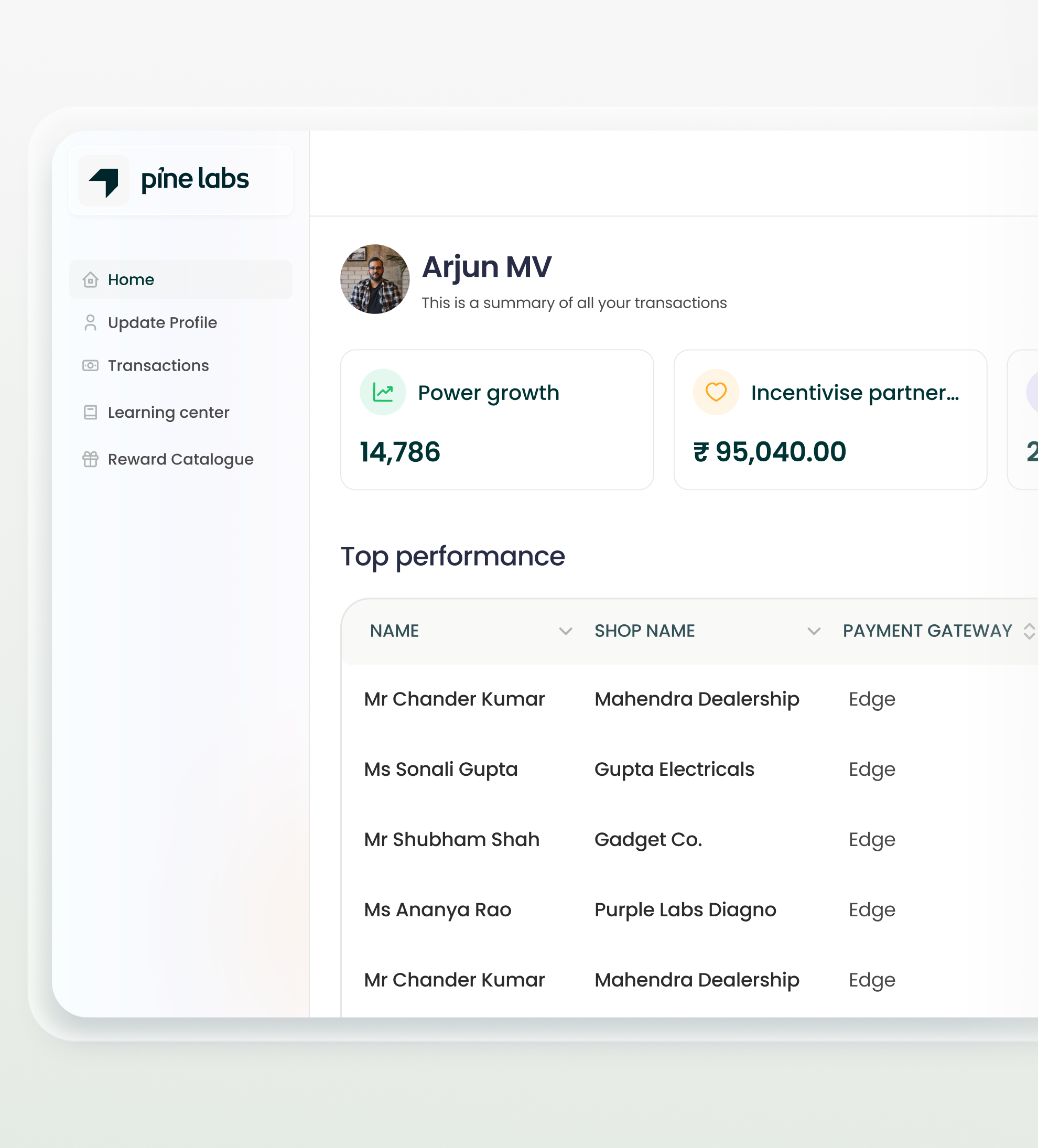Screen dimensions: 1038x1148
Task: Select the Ms Ananya Rao name cell
Action: (x=437, y=910)
